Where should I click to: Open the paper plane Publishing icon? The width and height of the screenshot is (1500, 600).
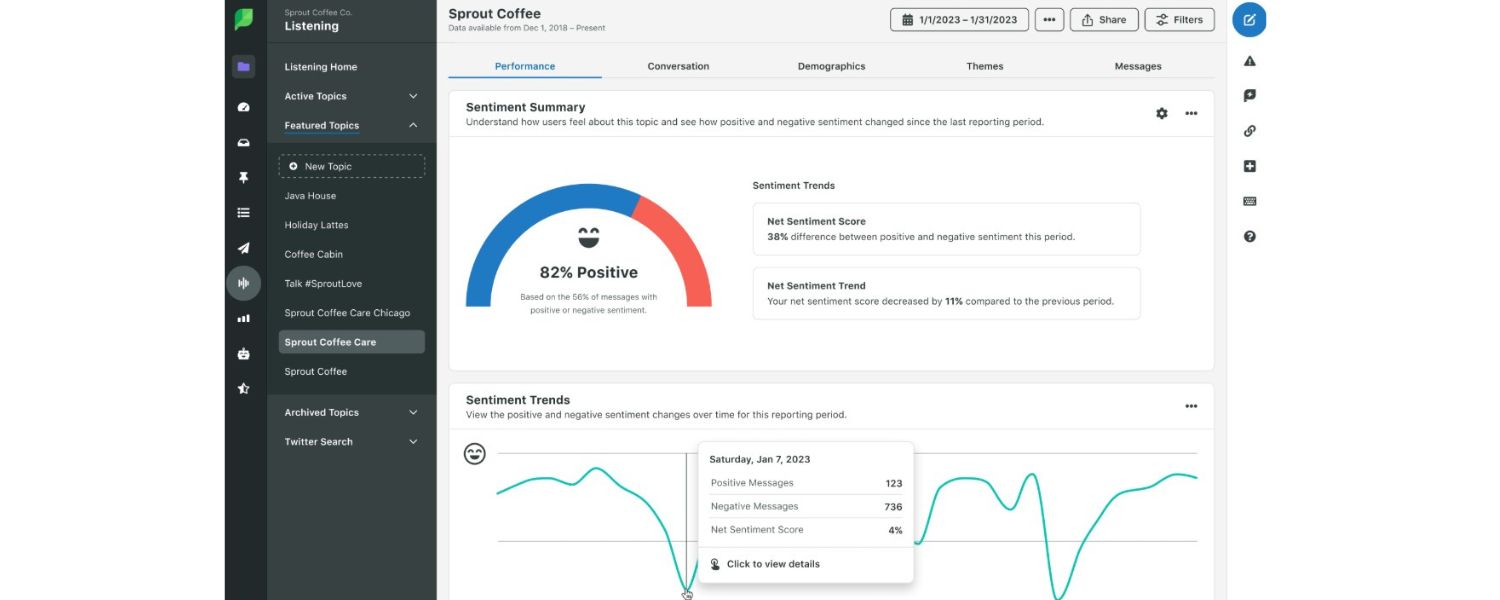coord(243,248)
